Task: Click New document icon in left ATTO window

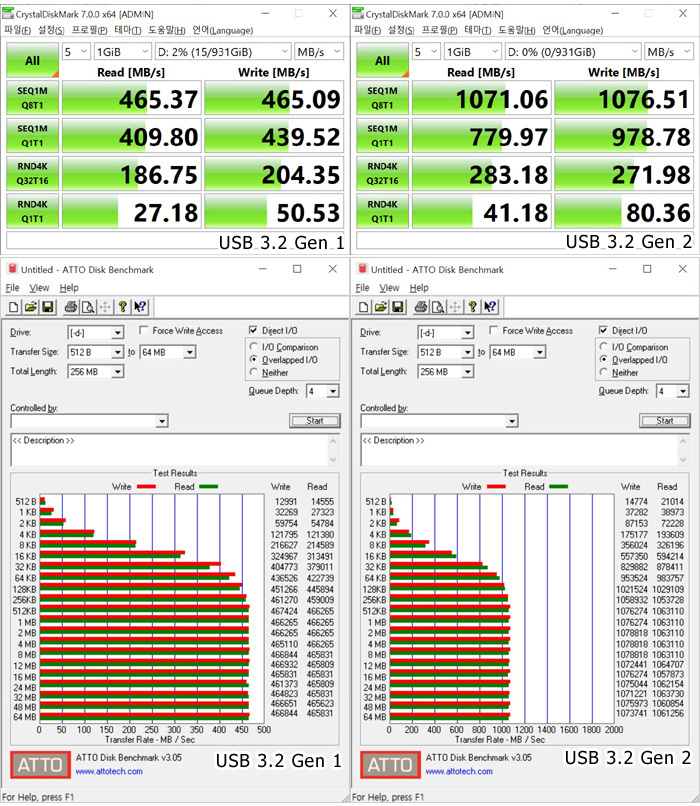Action: point(14,307)
